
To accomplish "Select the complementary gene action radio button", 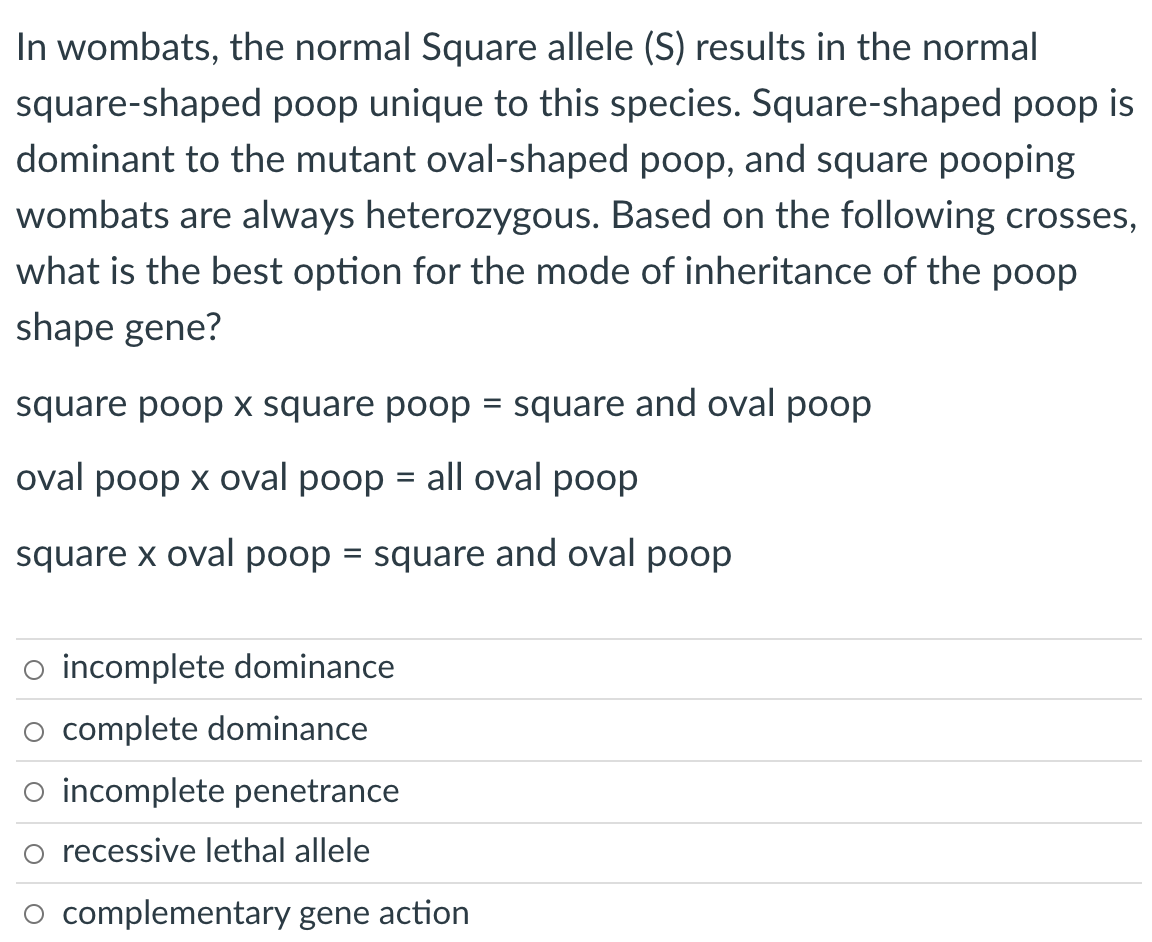I will pyautogui.click(x=33, y=914).
